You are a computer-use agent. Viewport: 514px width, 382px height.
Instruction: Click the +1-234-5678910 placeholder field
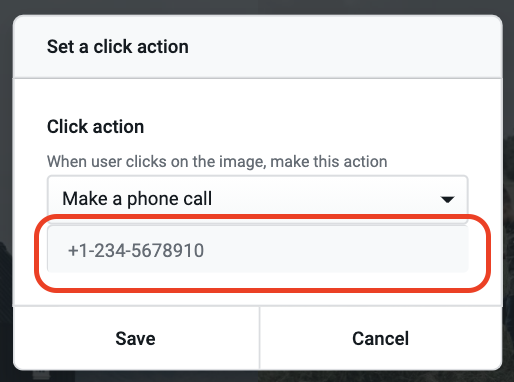point(258,249)
